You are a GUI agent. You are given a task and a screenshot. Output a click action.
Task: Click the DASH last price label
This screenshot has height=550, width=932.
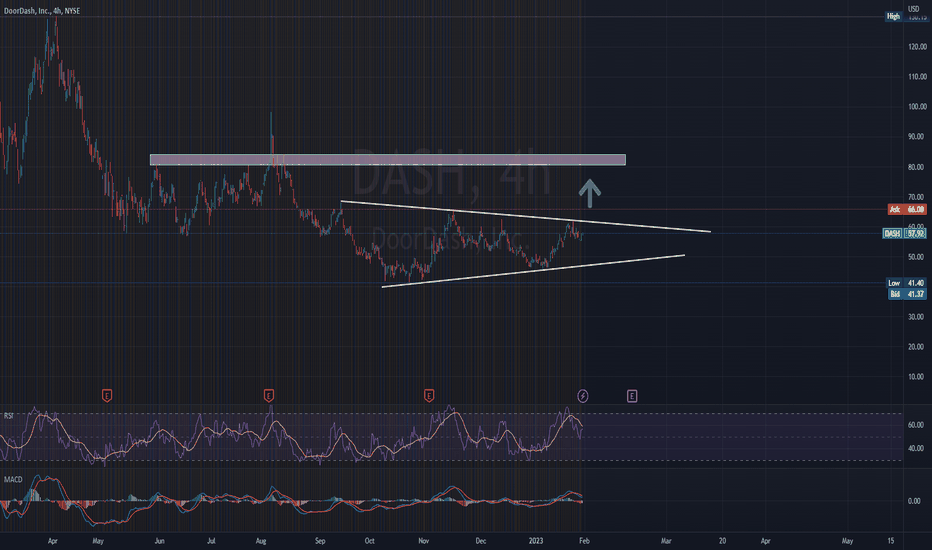905,234
